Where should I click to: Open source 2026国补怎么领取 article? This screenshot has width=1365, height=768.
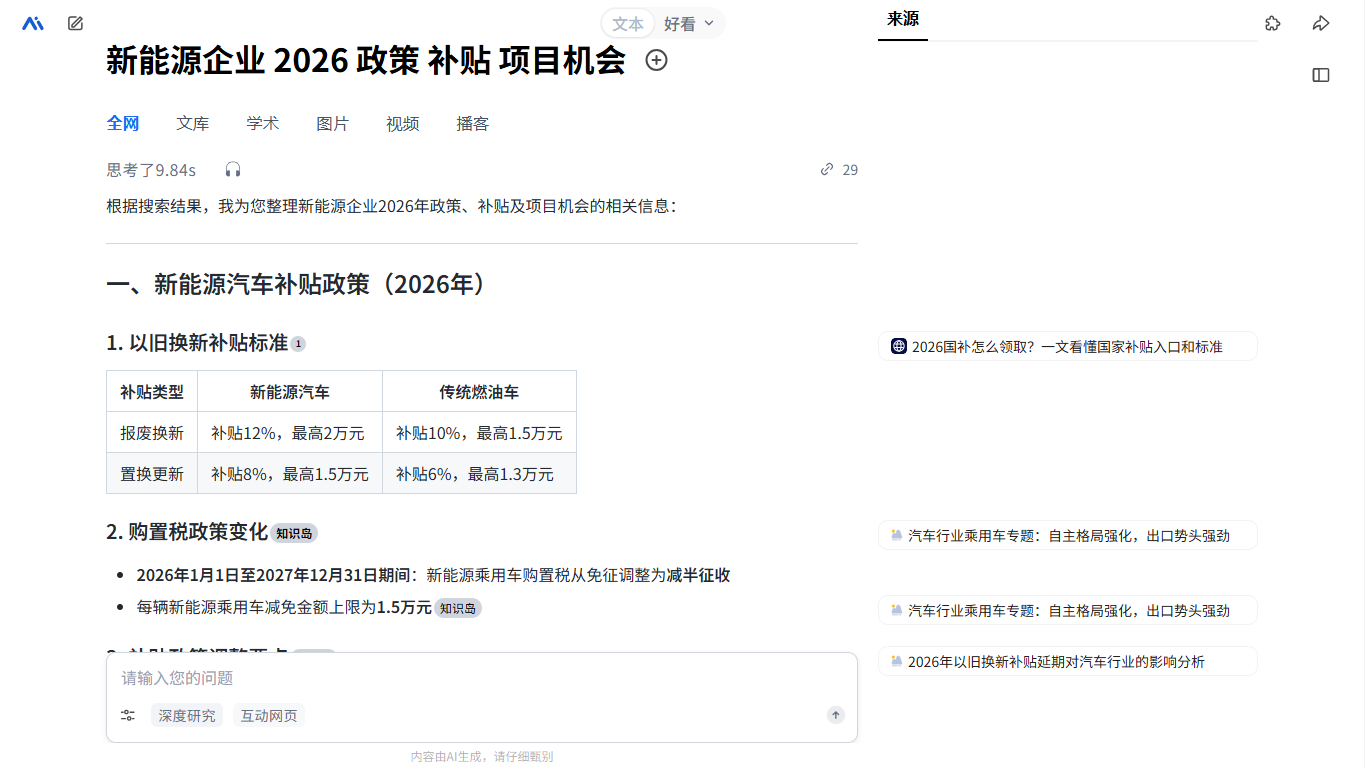tap(1067, 346)
